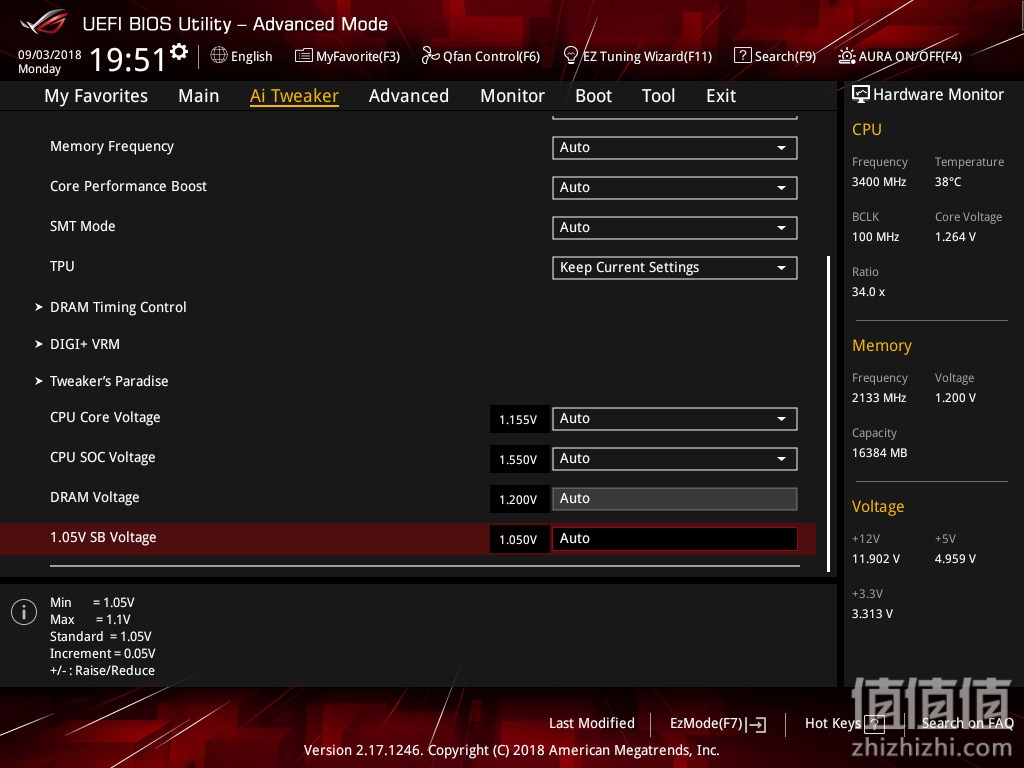Open the CPU Core Voltage dropdown
This screenshot has width=1024, height=768.
(x=675, y=419)
